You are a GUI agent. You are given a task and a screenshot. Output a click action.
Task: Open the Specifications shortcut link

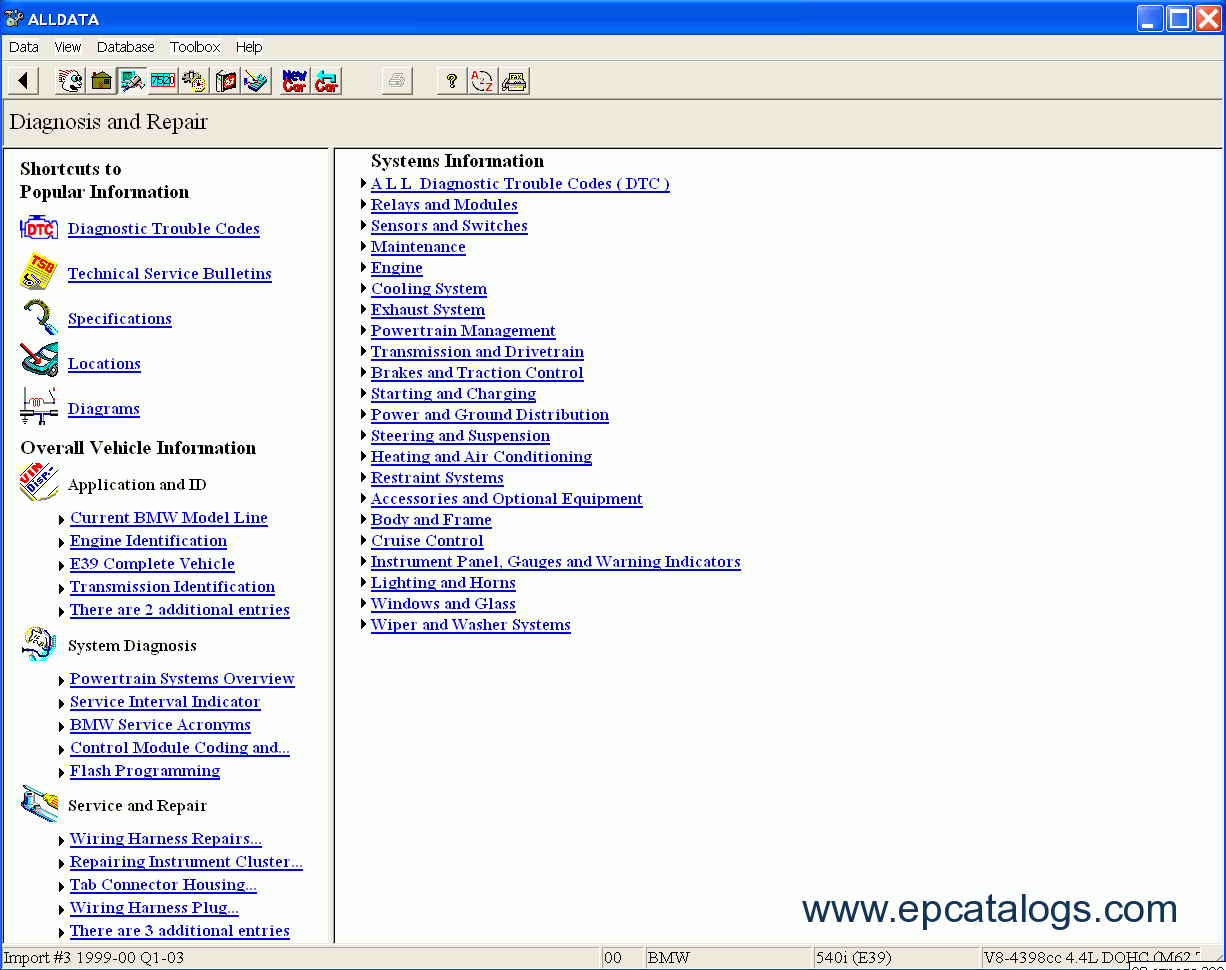120,319
